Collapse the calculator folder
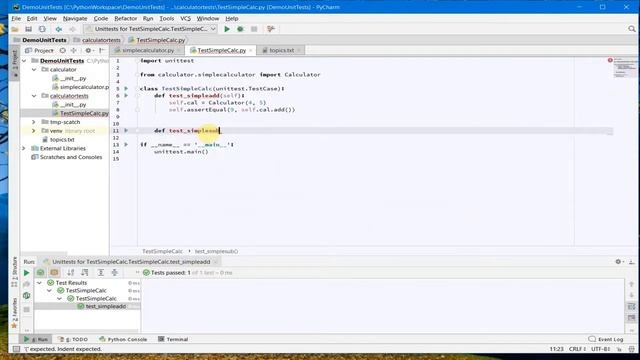Viewport: 640px width, 360px height. (x=34, y=70)
